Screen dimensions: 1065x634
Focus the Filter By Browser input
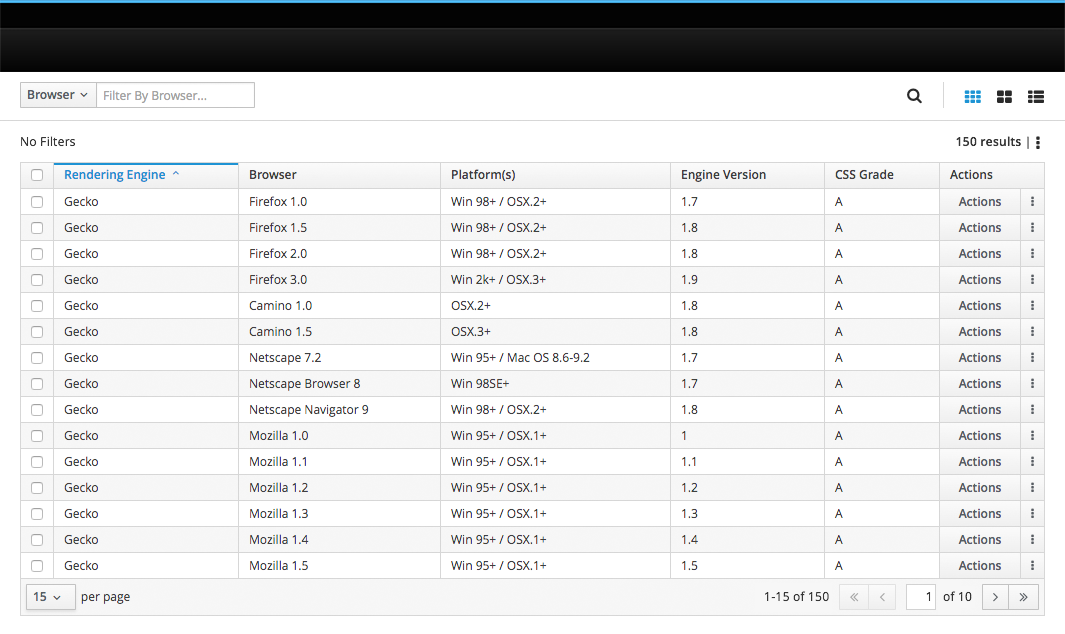(x=175, y=95)
